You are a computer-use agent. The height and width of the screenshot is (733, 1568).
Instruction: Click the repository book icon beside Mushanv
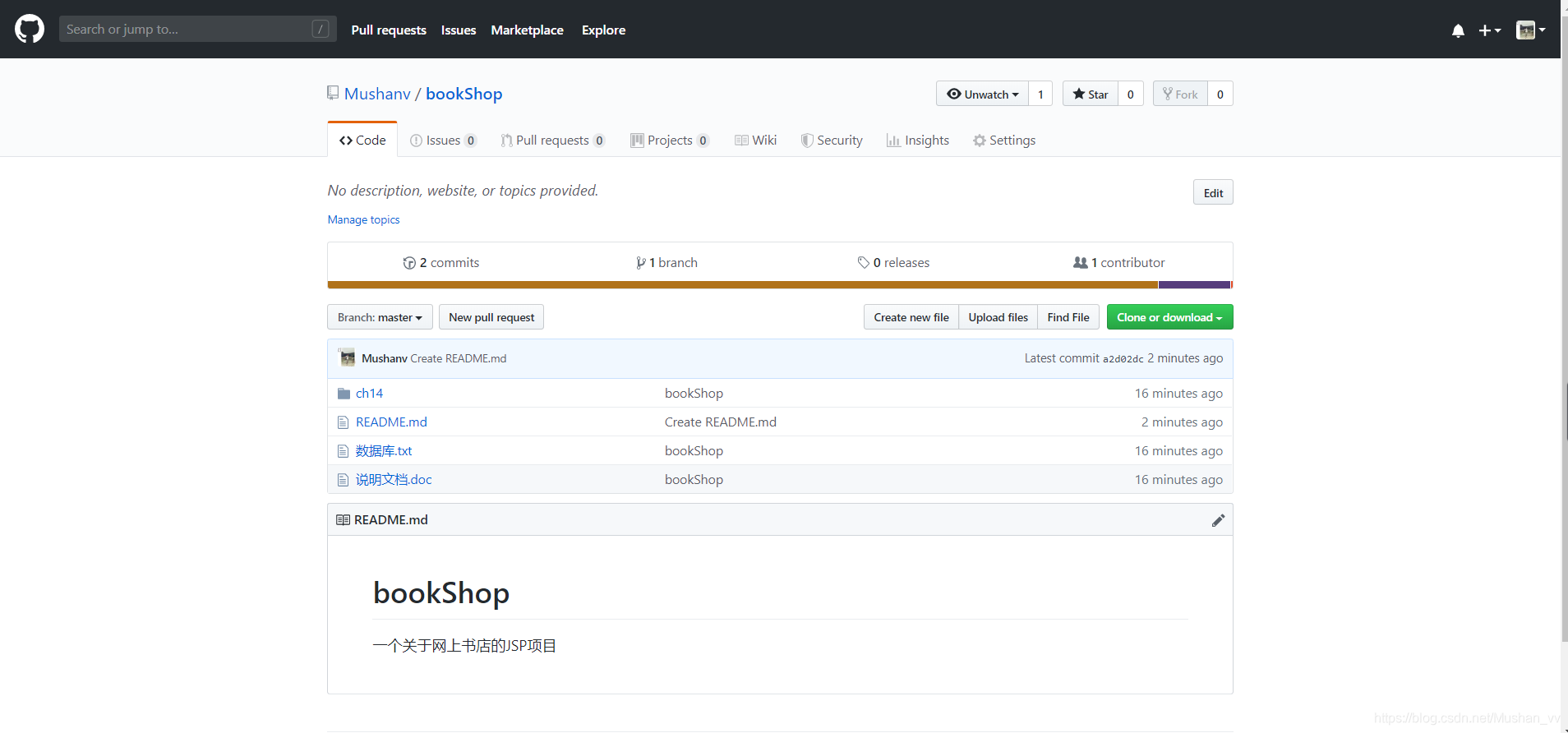coord(333,94)
